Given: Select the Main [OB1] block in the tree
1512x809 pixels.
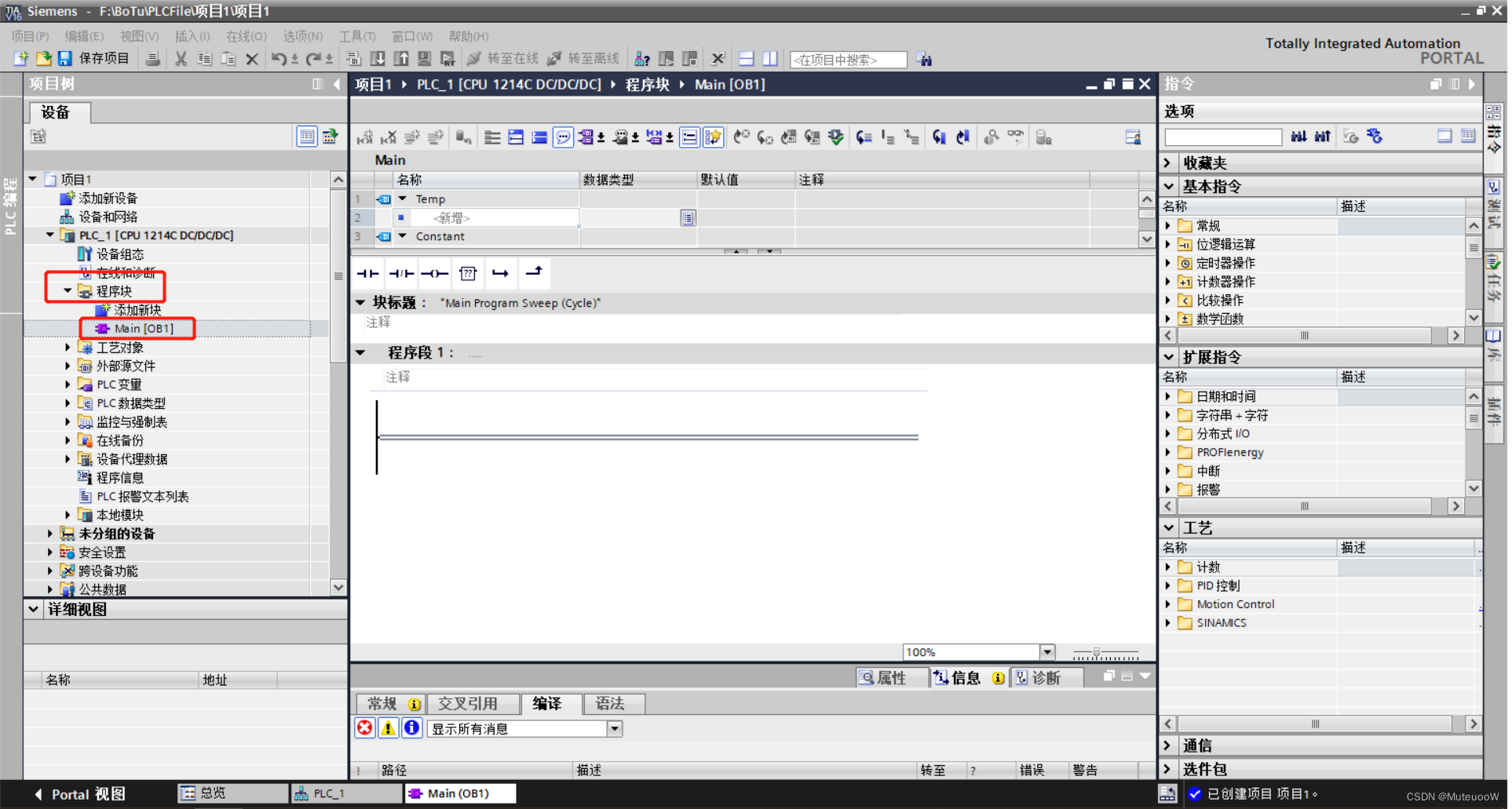Looking at the screenshot, I should click(x=144, y=329).
